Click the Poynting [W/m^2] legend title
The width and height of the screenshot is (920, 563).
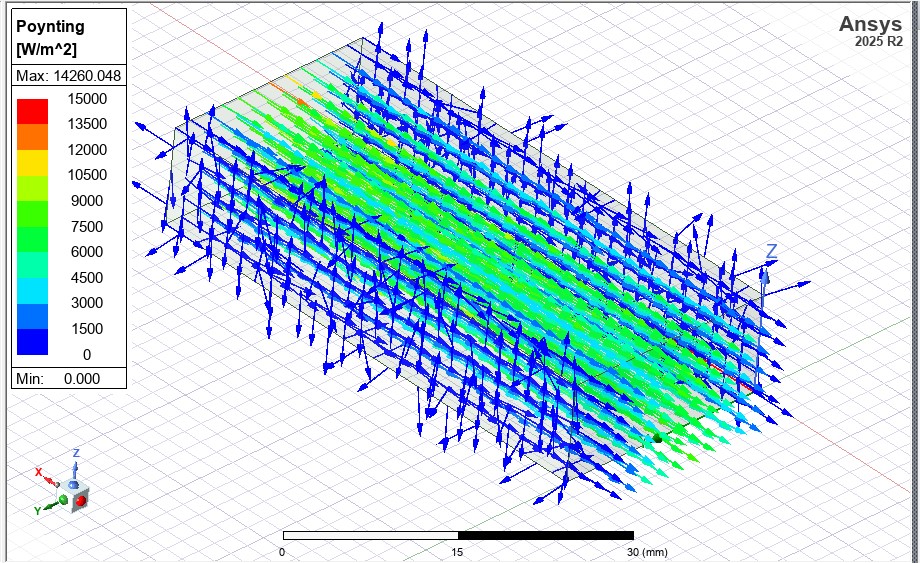[x=51, y=38]
